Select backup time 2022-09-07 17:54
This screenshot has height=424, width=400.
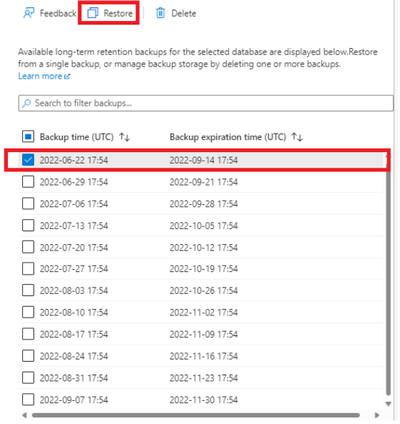tap(74, 400)
